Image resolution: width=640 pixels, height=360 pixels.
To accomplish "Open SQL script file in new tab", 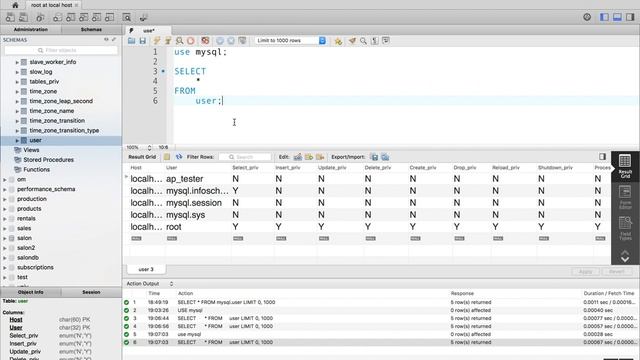I will pyautogui.click(x=23, y=18).
